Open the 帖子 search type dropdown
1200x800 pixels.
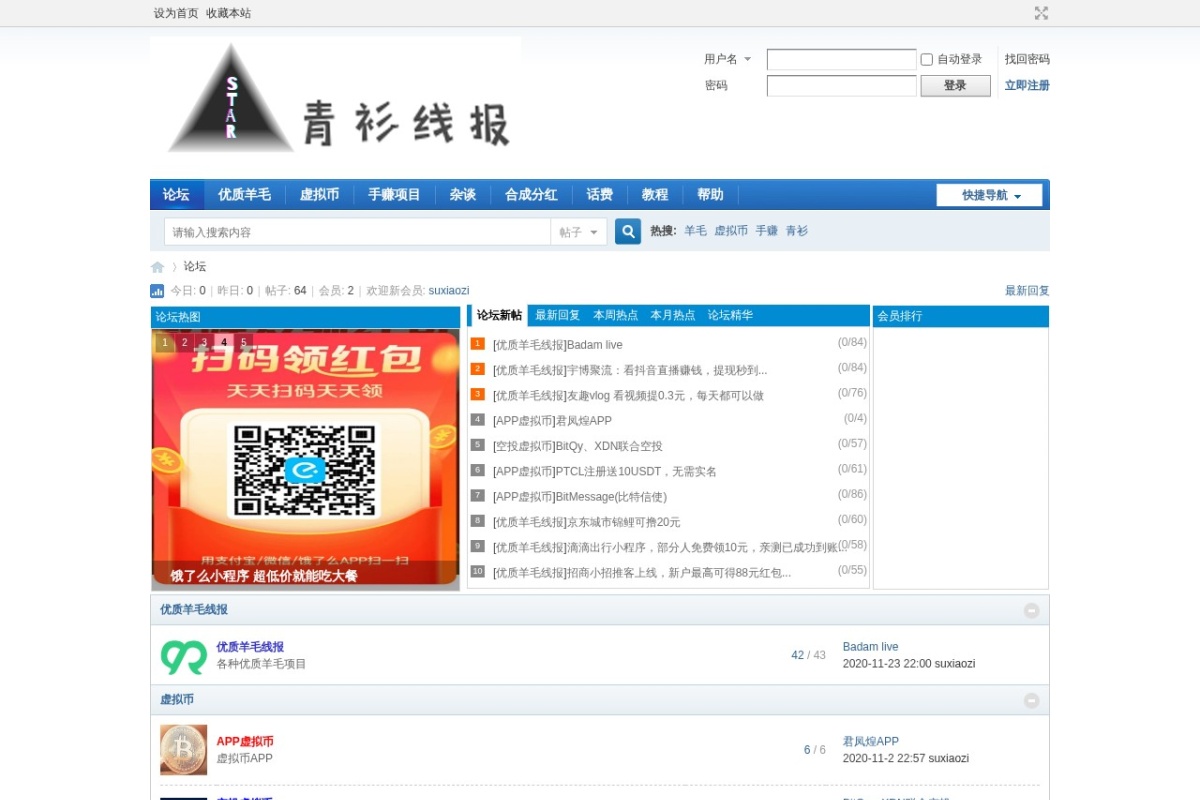[x=579, y=231]
